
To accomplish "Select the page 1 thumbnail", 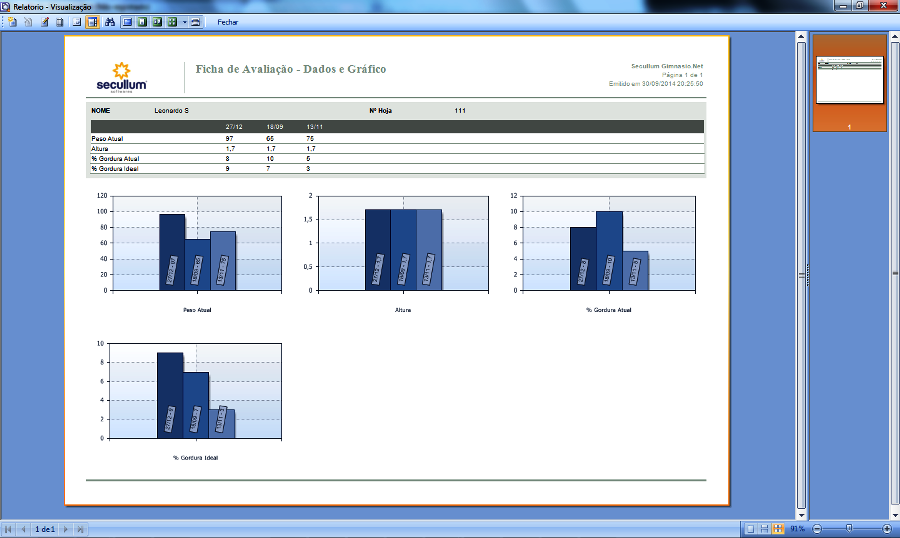I will tap(848, 82).
